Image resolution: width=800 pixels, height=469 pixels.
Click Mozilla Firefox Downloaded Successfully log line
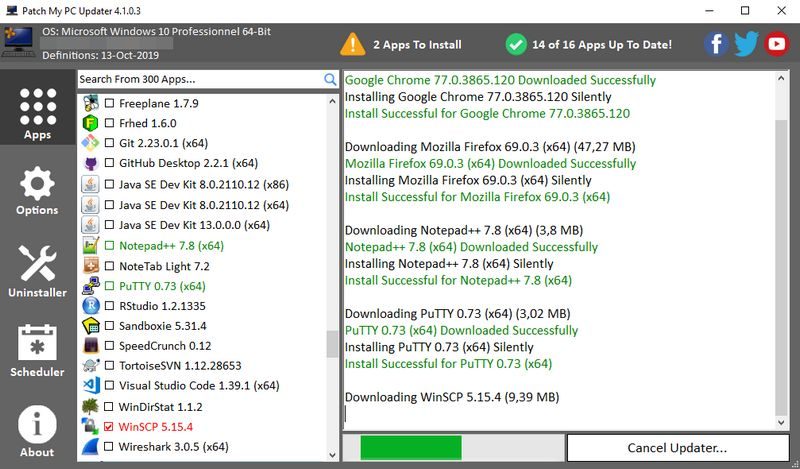coord(490,163)
